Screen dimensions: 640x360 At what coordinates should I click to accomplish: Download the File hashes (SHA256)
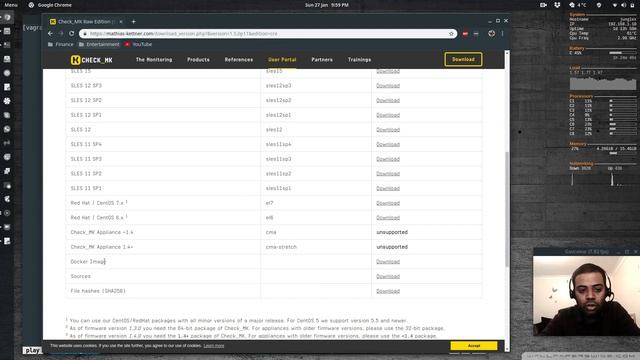[x=388, y=291]
